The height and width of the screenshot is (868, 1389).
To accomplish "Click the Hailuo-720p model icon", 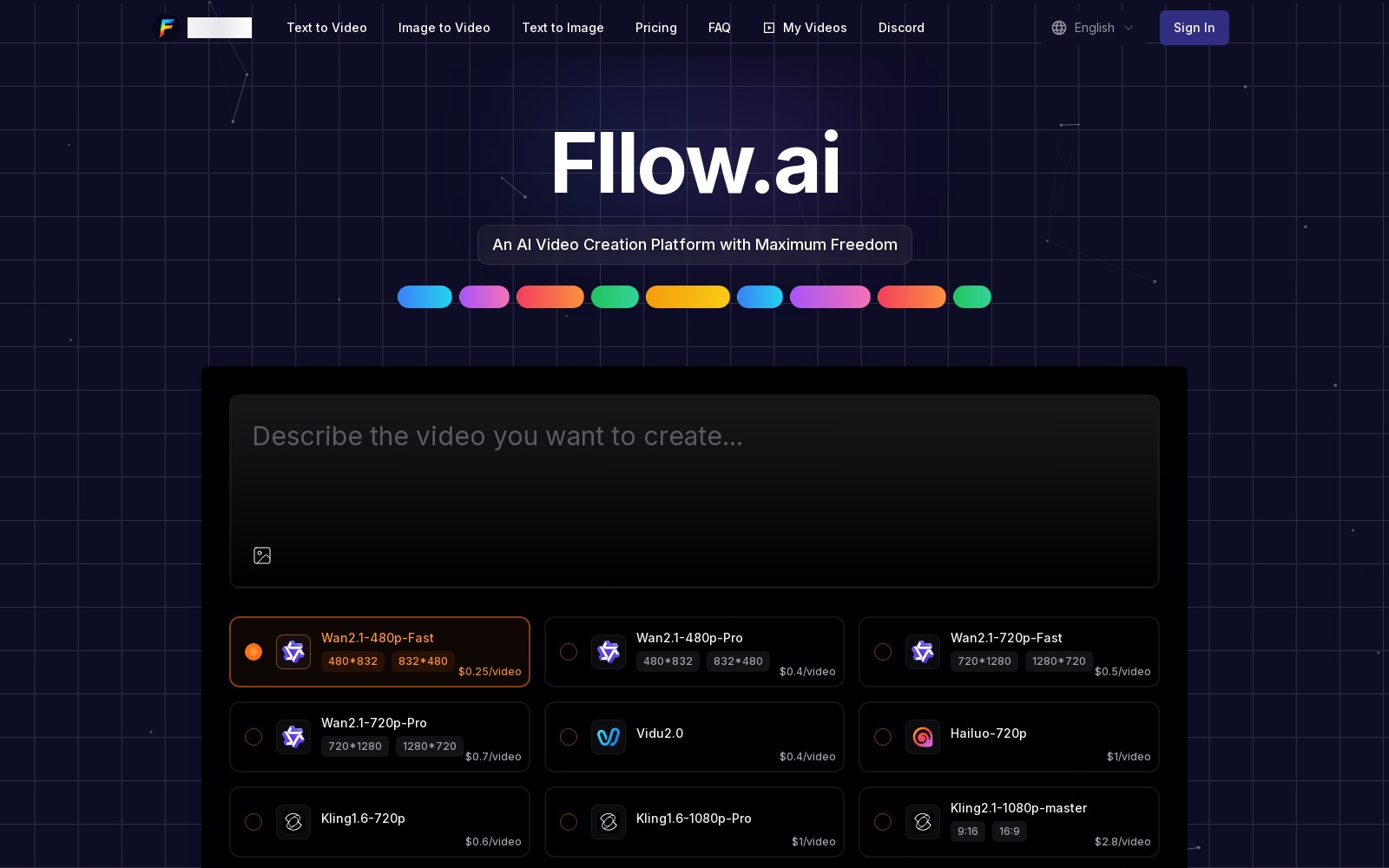I will 923,737.
